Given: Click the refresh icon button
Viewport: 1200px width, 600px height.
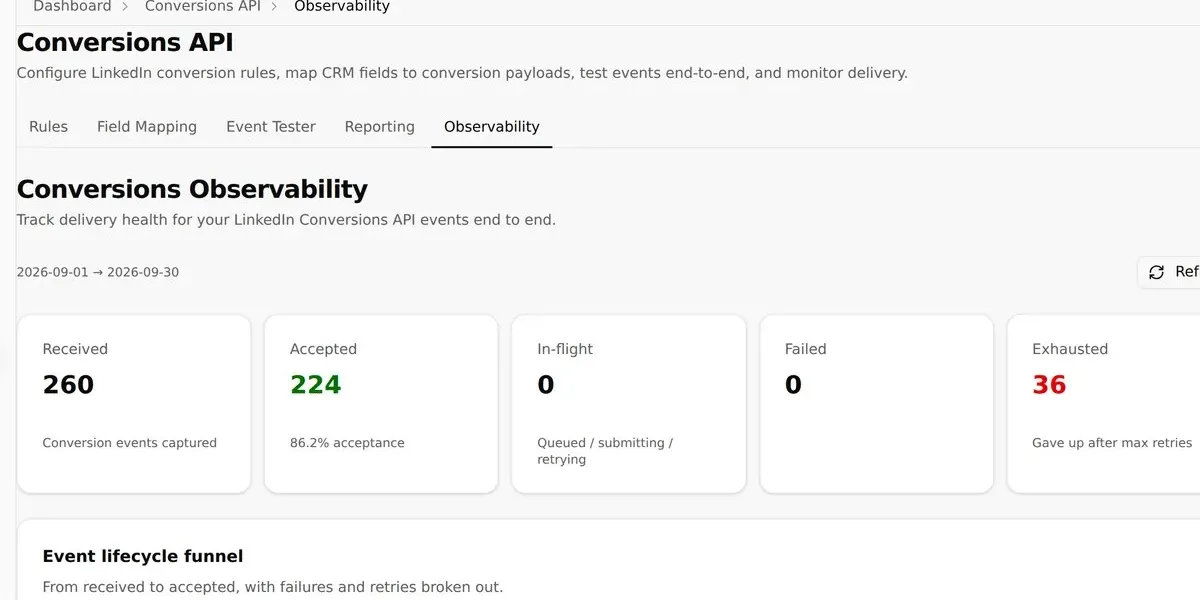Looking at the screenshot, I should pos(1170,272).
